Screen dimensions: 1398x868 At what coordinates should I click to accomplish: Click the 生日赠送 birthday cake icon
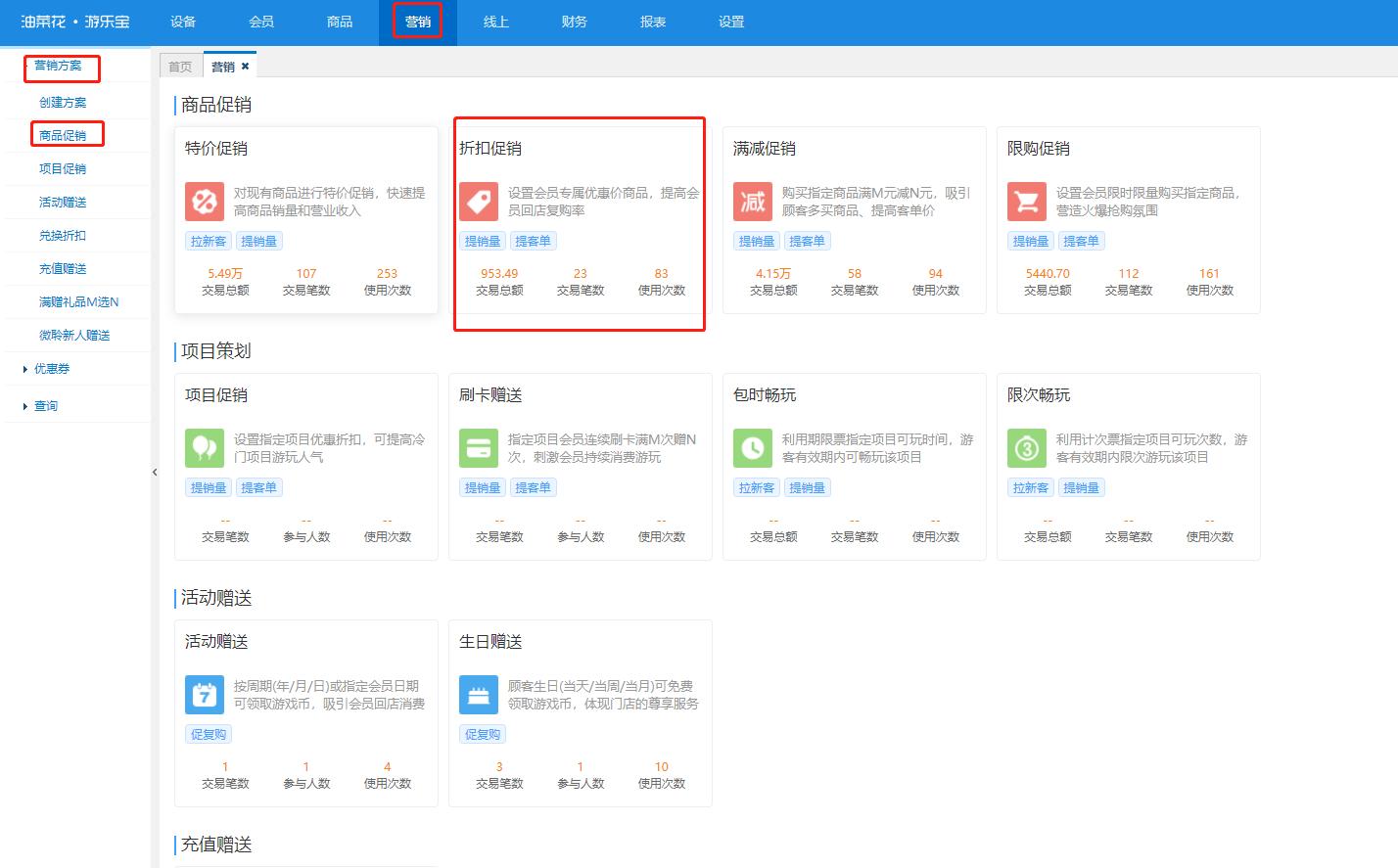[x=479, y=695]
